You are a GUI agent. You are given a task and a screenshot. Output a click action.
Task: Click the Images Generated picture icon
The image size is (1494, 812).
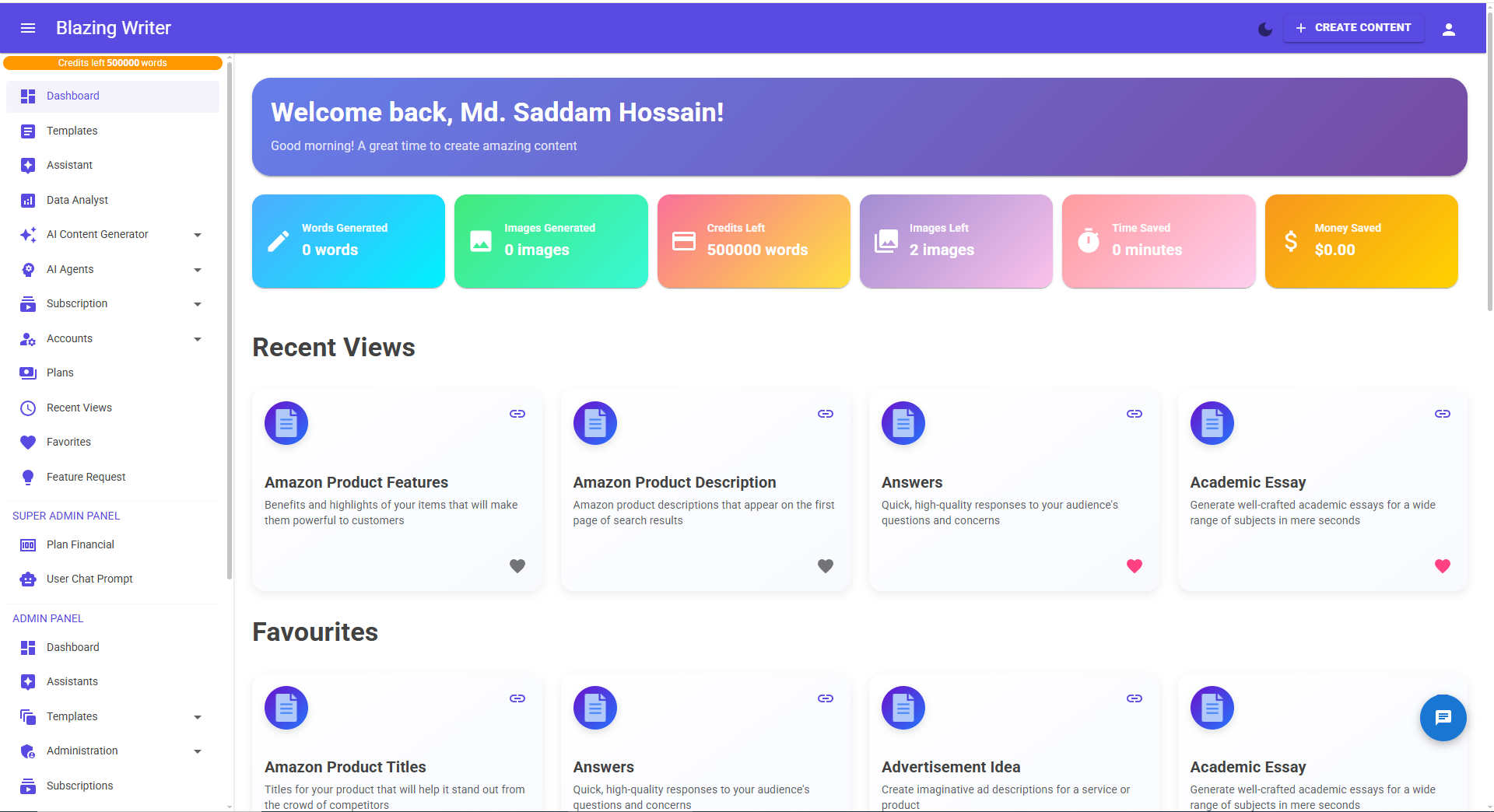(x=481, y=241)
